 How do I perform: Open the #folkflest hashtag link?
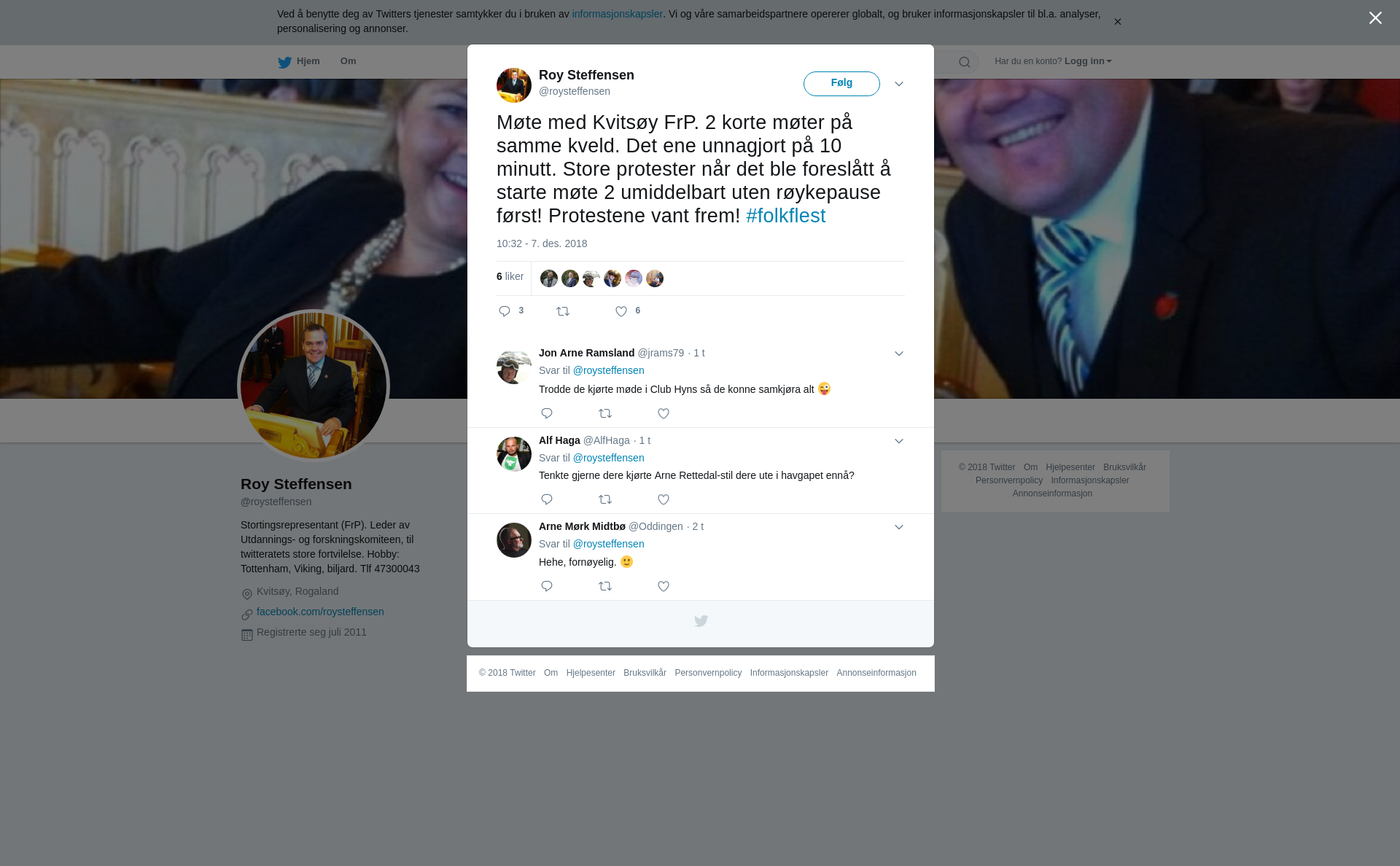pyautogui.click(x=785, y=216)
